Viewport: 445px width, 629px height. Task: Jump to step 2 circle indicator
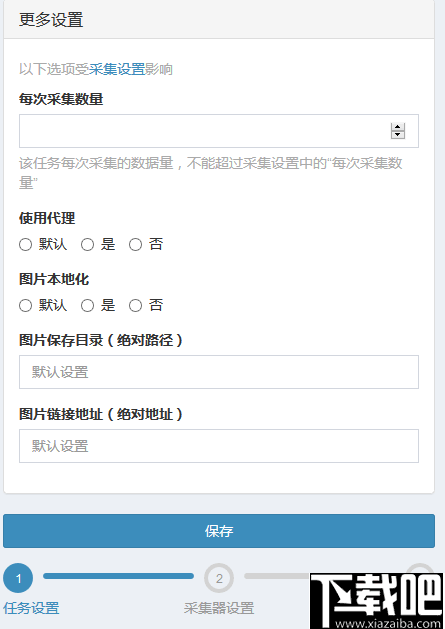click(219, 578)
